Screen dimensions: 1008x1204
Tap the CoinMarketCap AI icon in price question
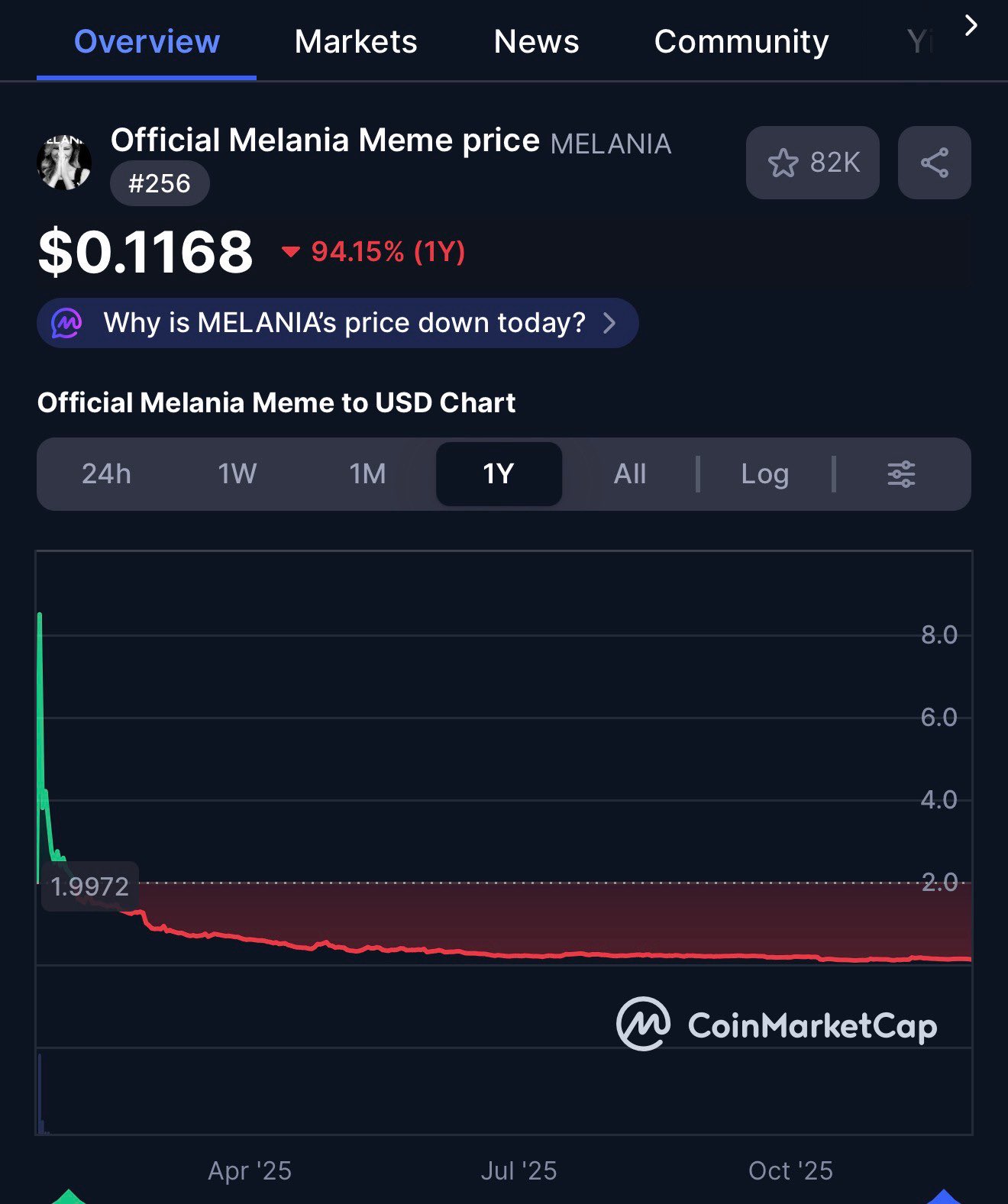point(66,323)
